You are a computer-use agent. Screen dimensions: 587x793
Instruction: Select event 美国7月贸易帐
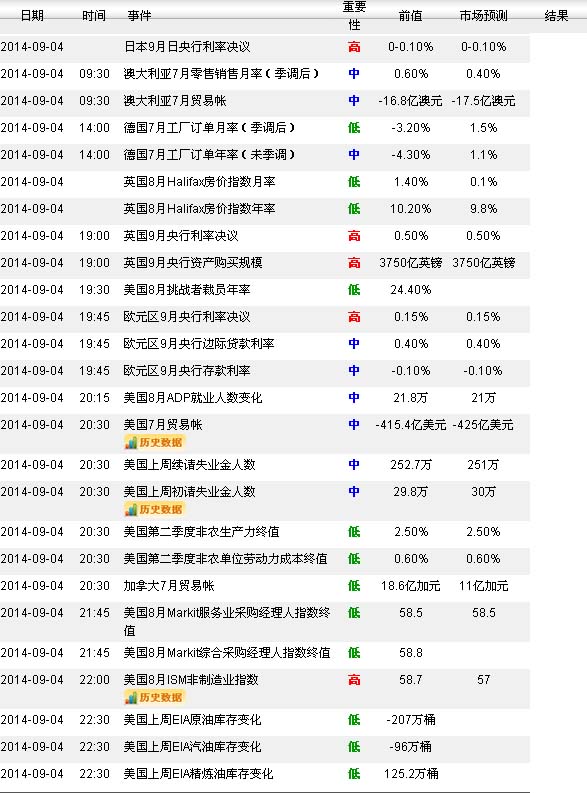163,425
